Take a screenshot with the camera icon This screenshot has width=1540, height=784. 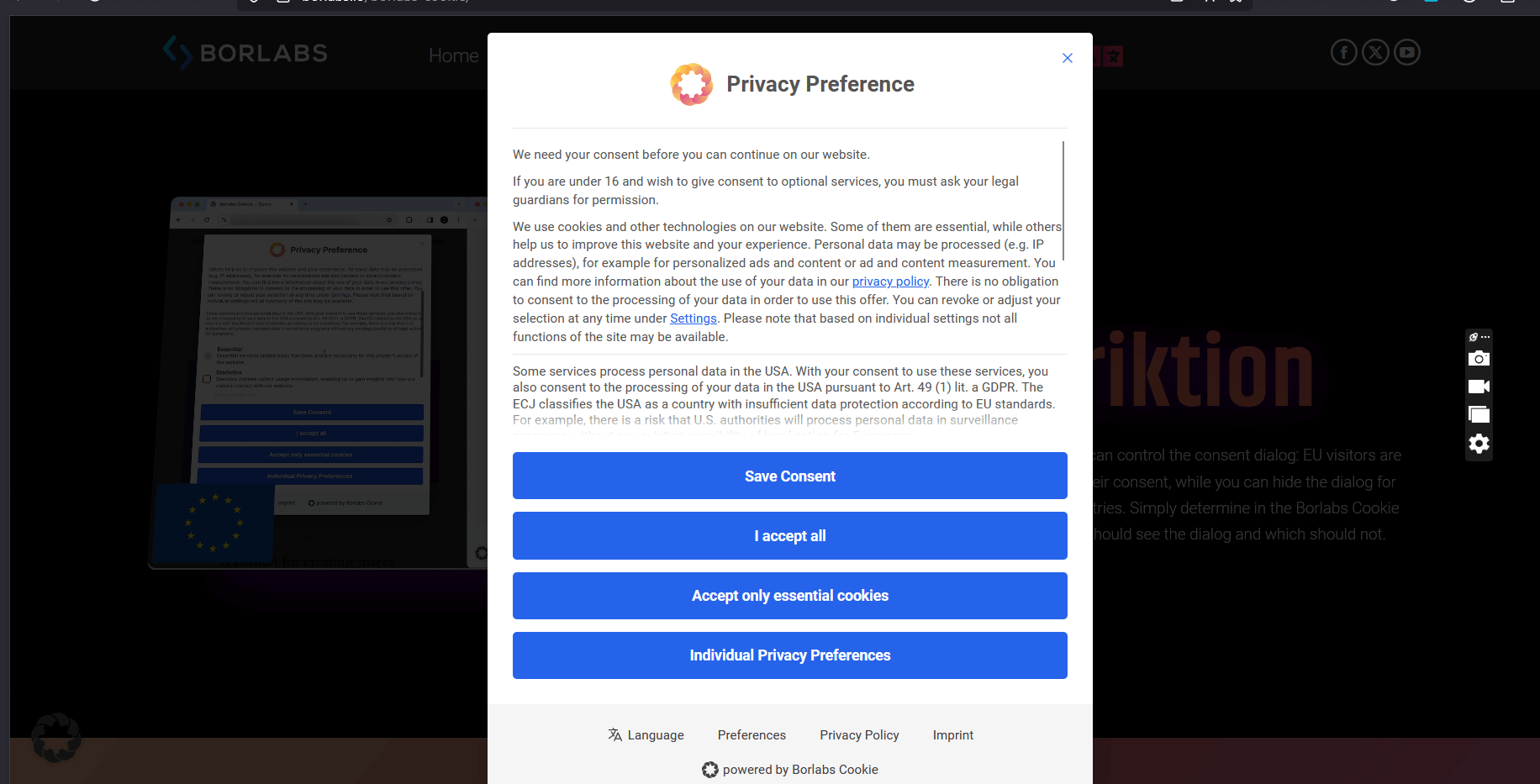click(x=1479, y=359)
